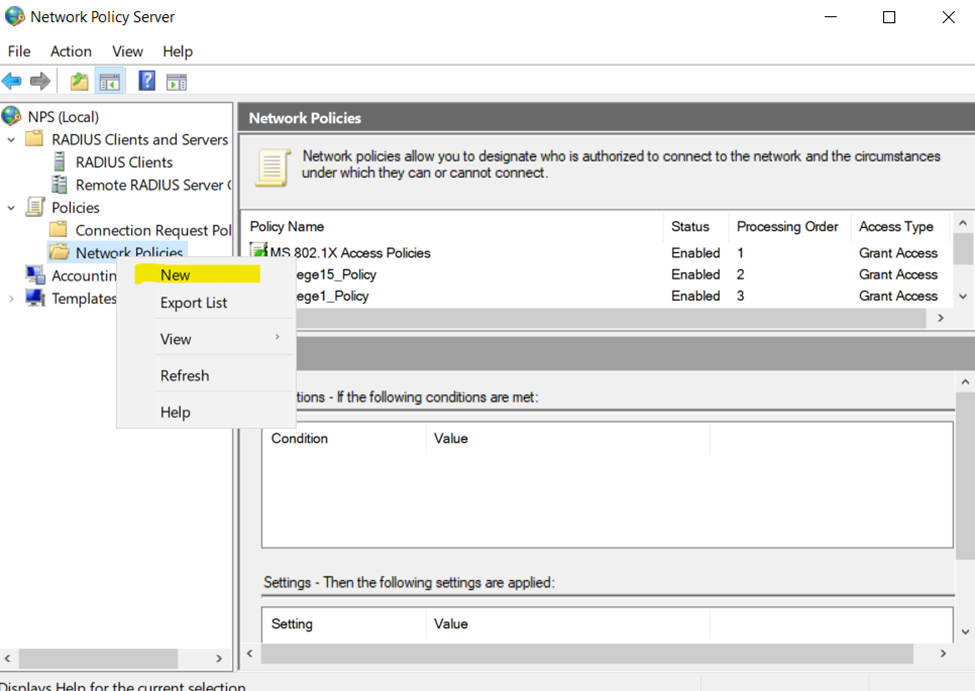975x691 pixels.
Task: Click left arrow of the details pane horizontal scrollbar
Action: click(250, 653)
